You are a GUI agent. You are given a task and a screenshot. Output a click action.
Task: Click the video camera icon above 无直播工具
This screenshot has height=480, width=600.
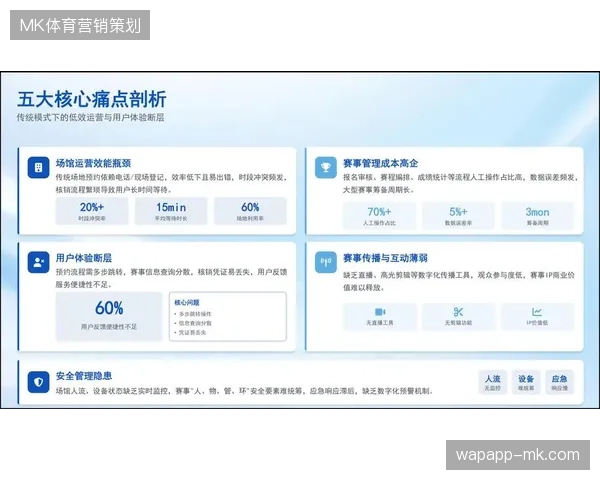[380, 312]
